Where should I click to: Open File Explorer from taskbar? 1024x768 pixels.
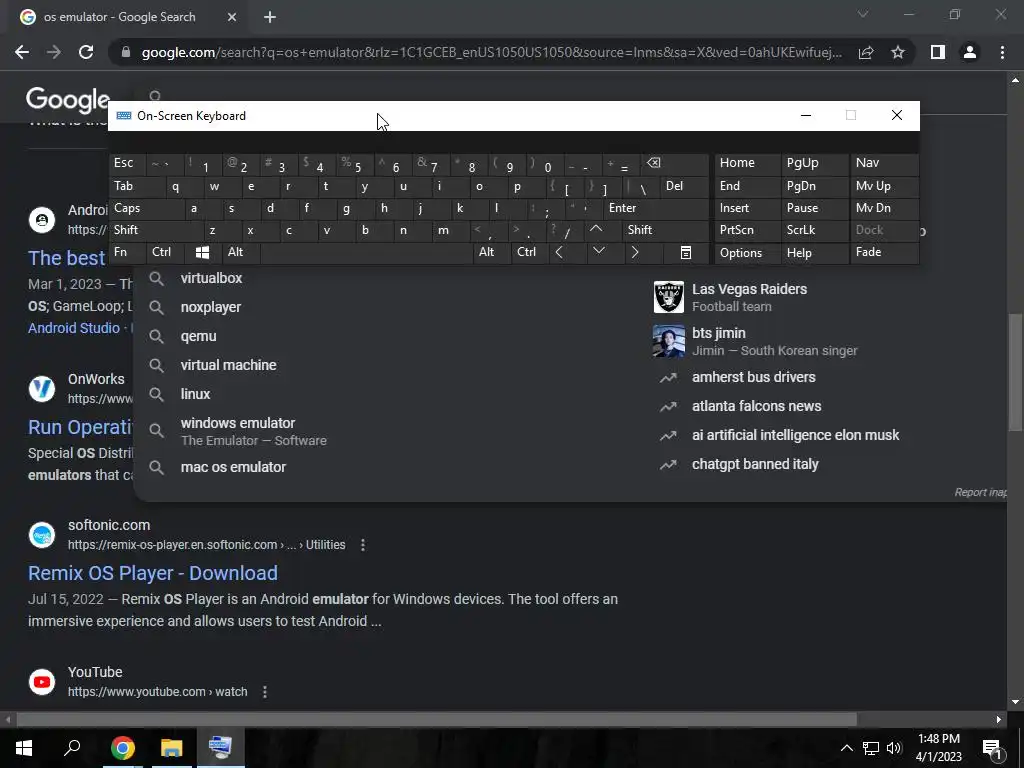172,748
